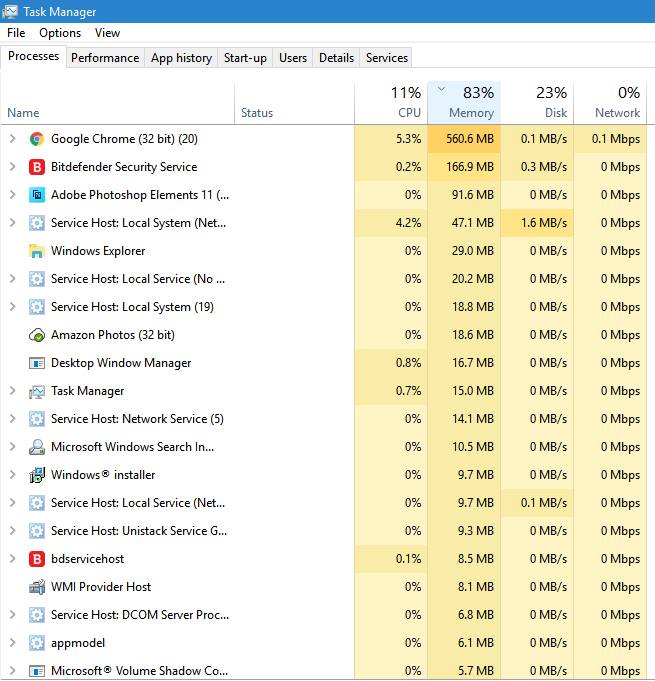Expand Service Host: Local System (Net... row

pos(13,223)
